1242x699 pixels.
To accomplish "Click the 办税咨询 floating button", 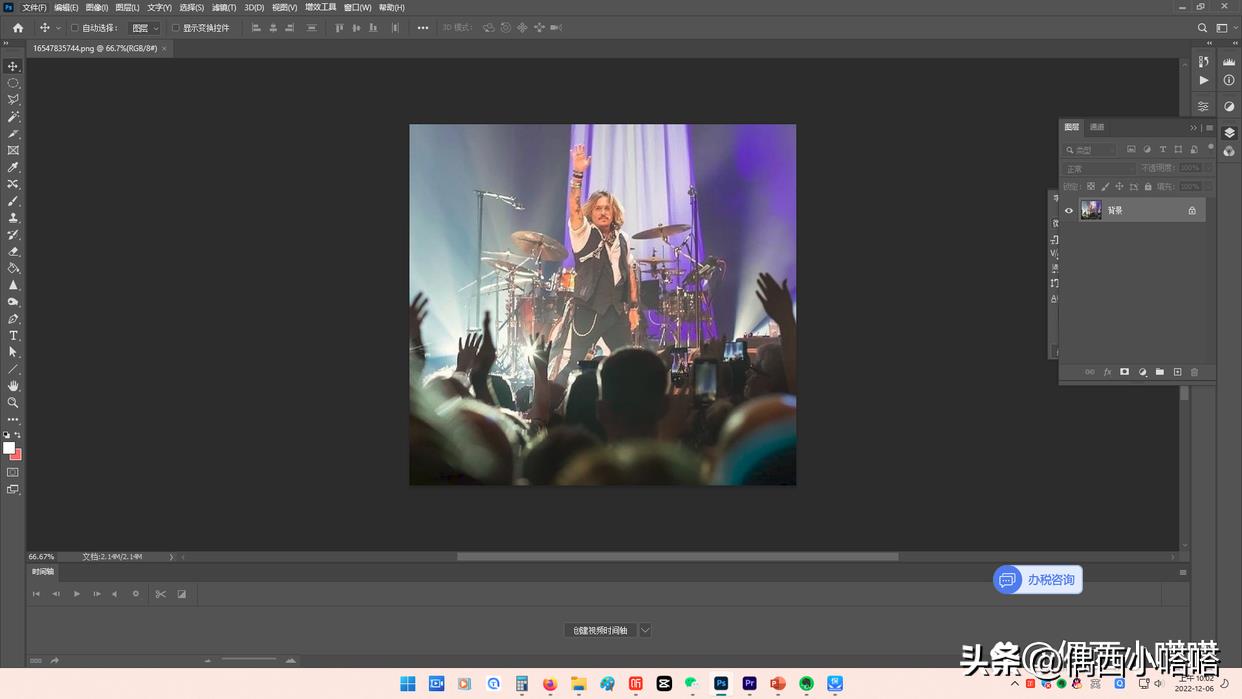I will (1038, 580).
